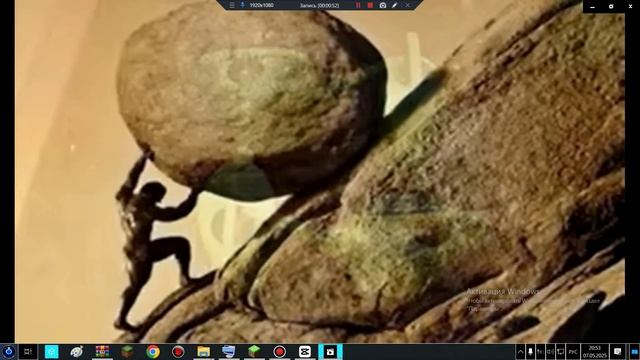This screenshot has height=360, width=640.
Task: Open Task View on the taskbar
Action: tap(28, 351)
